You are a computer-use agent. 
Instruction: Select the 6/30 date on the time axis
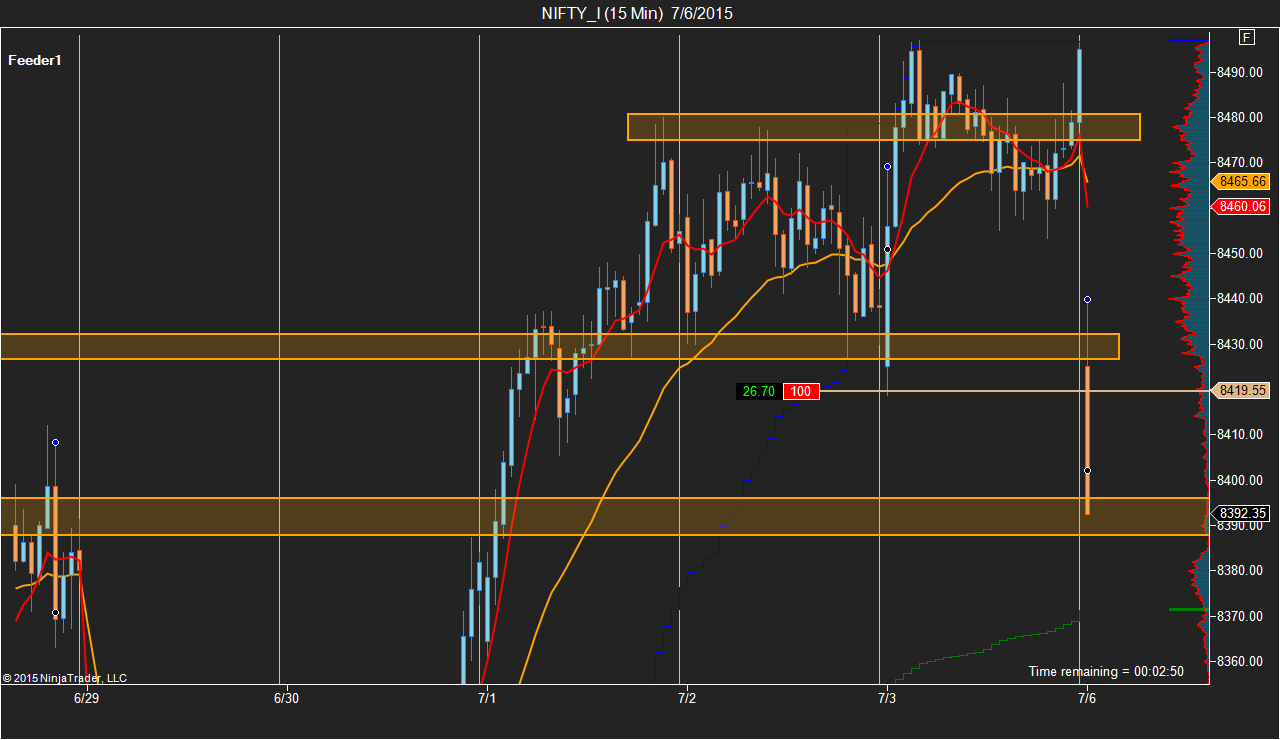click(286, 698)
